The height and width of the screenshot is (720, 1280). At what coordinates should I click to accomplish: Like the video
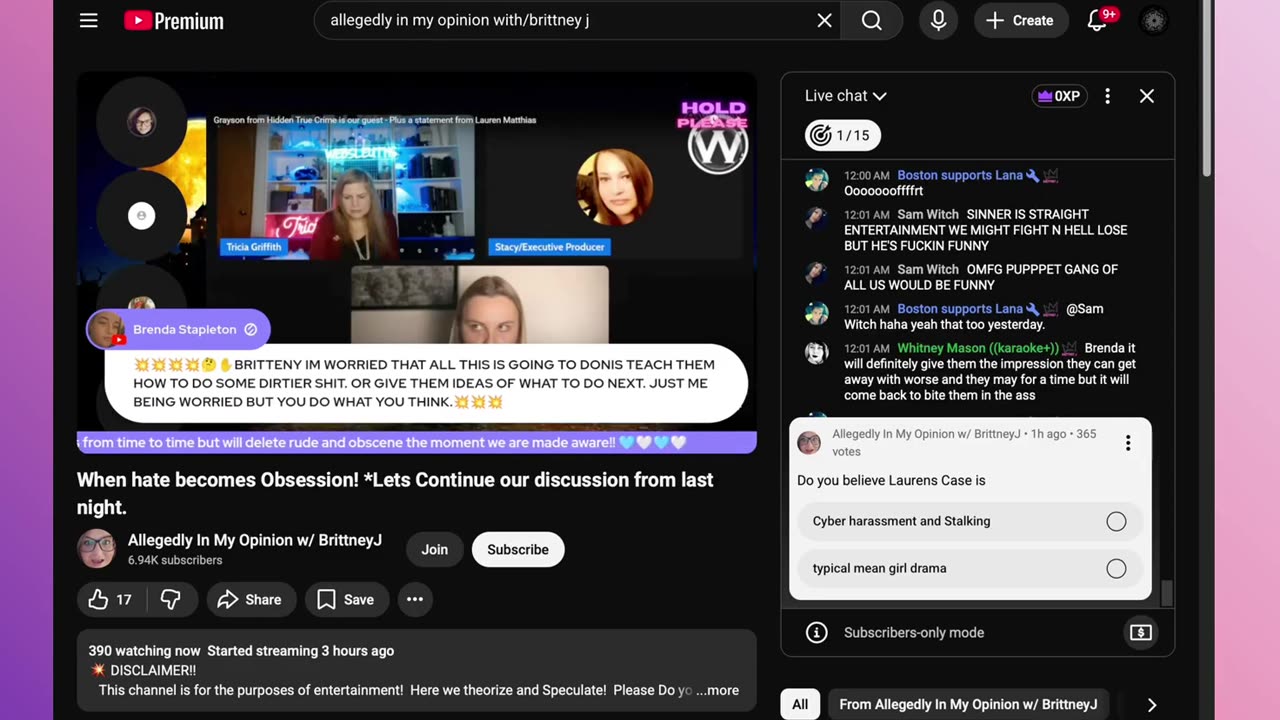[111, 599]
